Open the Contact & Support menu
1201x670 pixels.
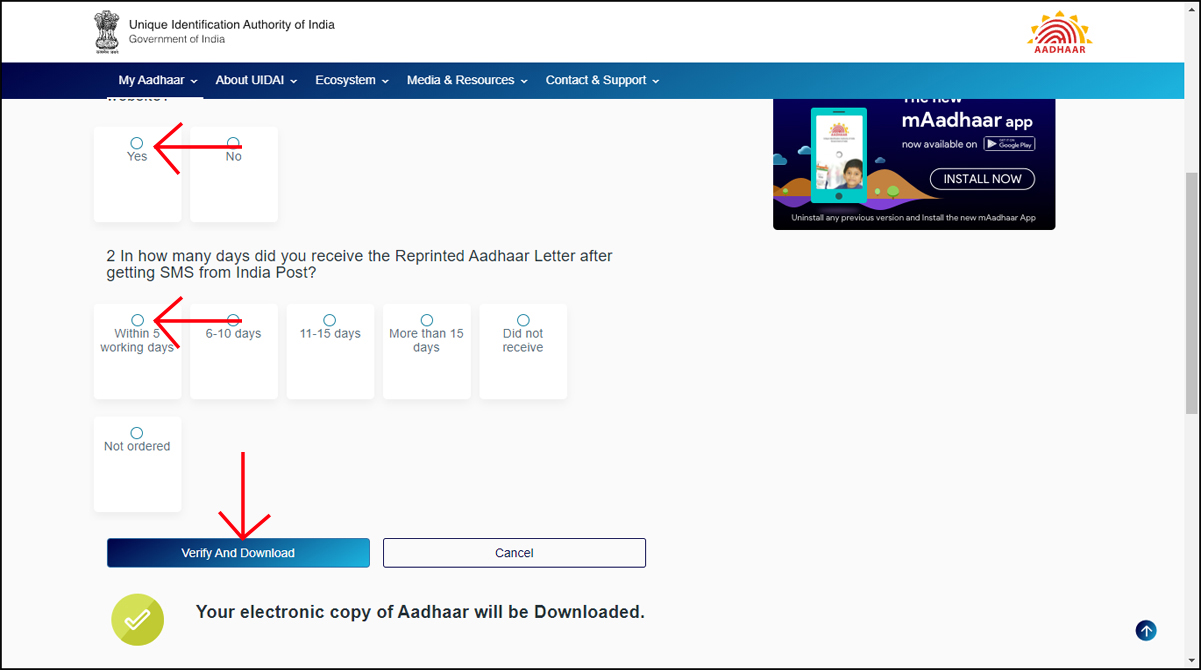(602, 80)
